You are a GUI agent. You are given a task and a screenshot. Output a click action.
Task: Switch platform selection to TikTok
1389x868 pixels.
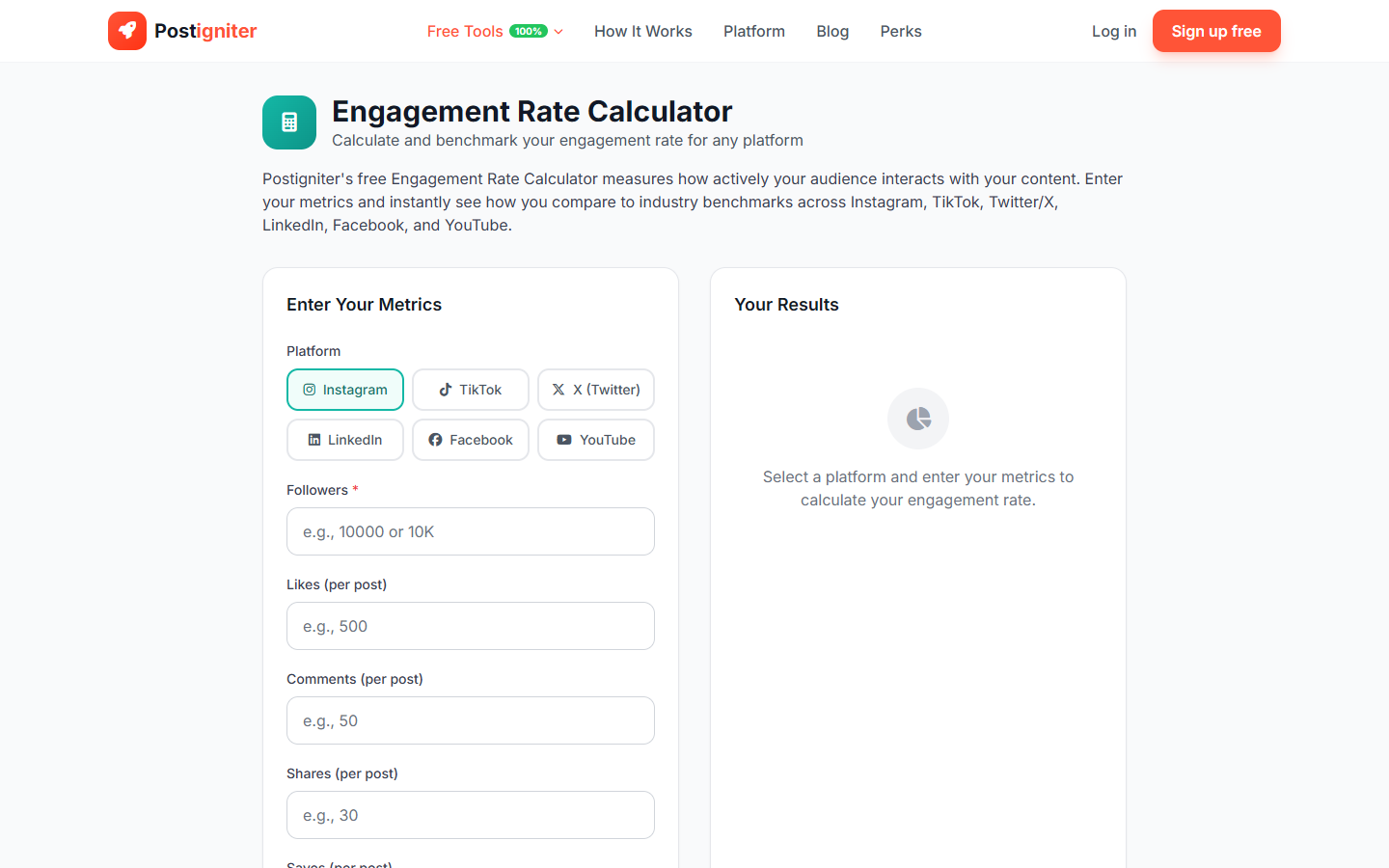coord(470,389)
